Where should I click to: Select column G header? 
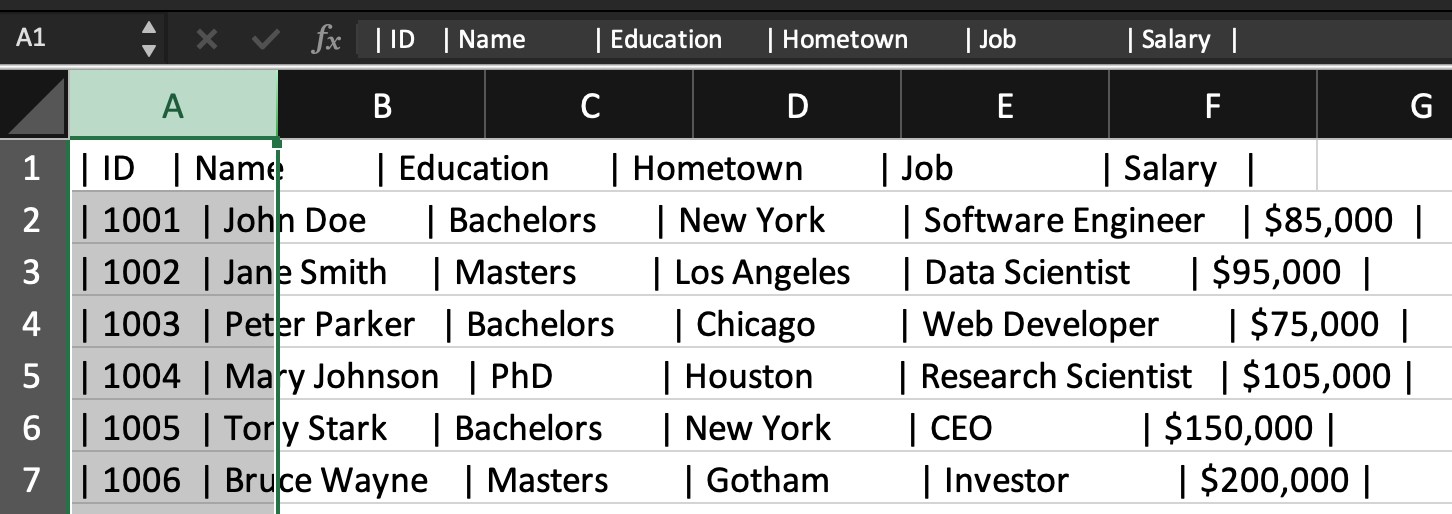tap(1420, 106)
